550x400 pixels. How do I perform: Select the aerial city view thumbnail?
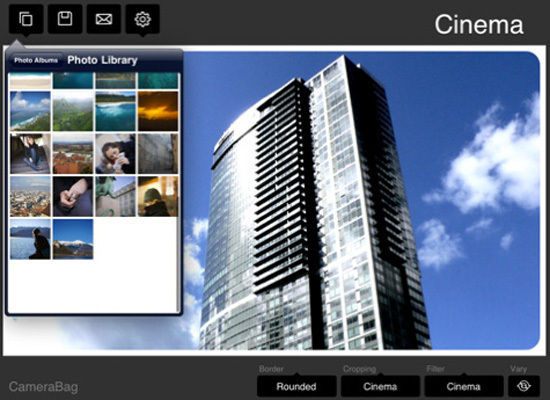[30, 196]
